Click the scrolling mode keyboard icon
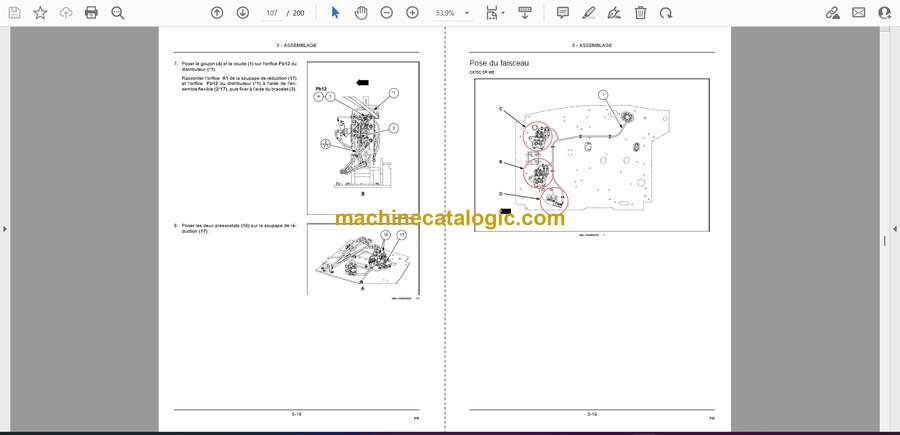The height and width of the screenshot is (435, 900). (524, 13)
